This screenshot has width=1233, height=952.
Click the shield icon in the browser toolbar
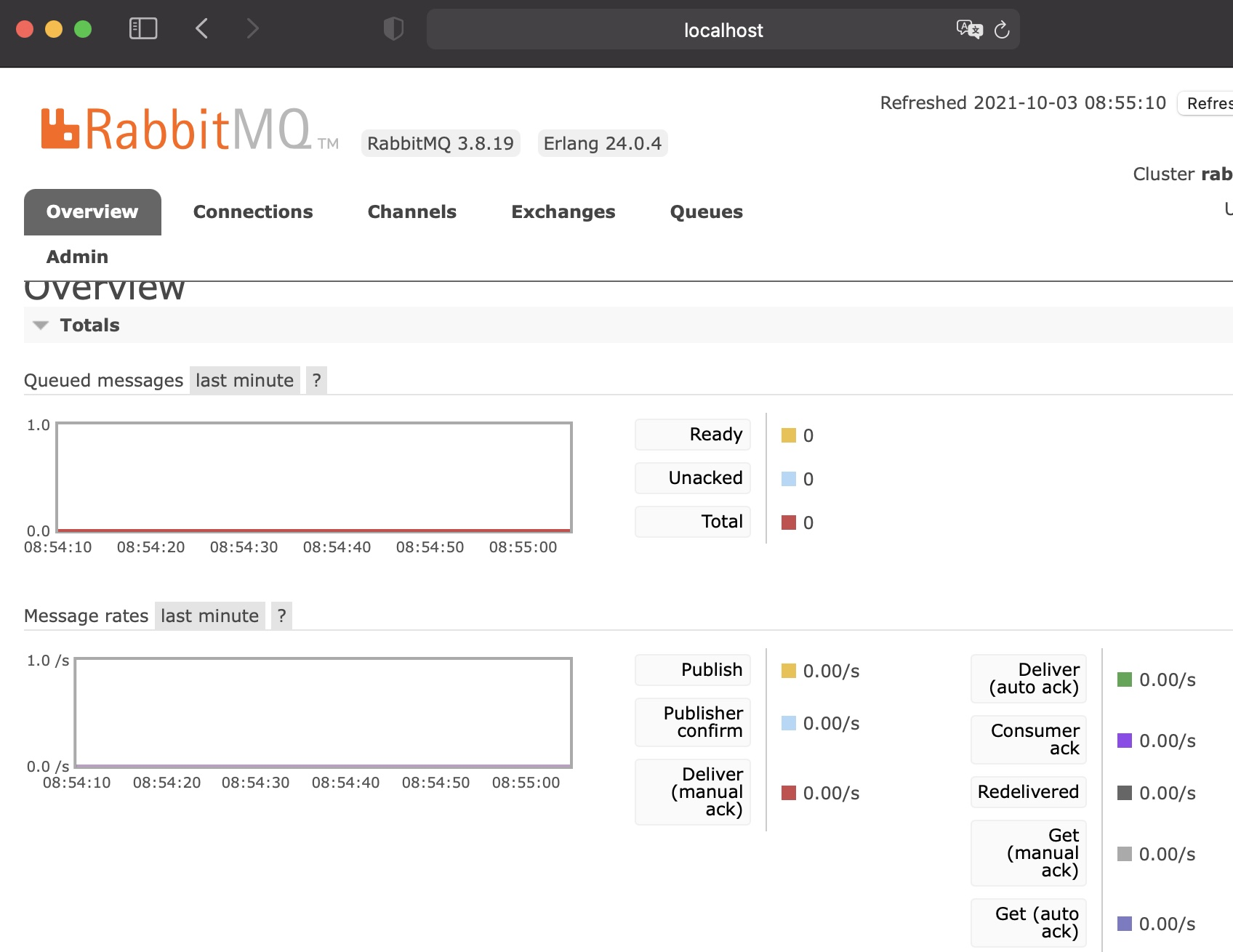click(x=393, y=29)
